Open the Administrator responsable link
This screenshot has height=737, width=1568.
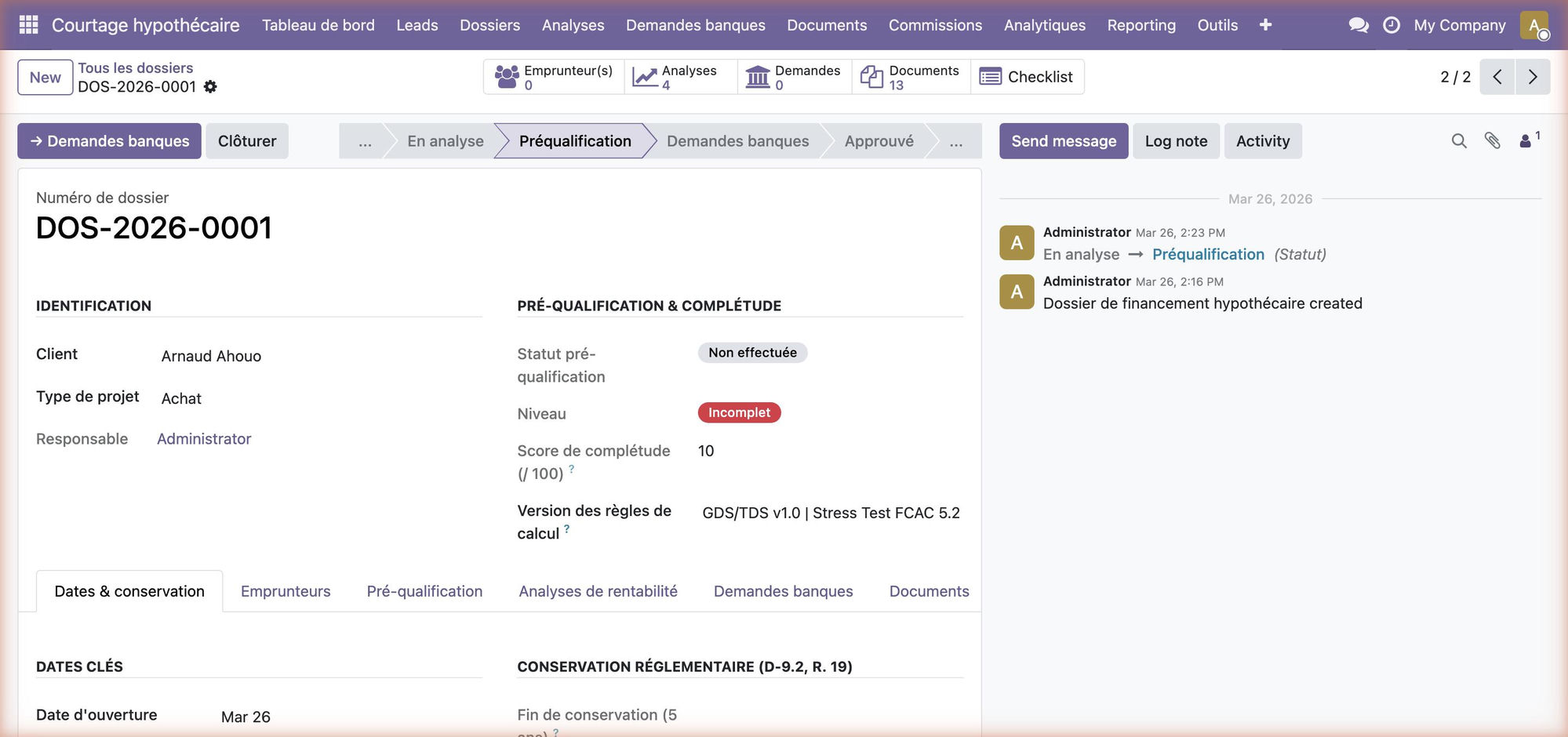204,439
